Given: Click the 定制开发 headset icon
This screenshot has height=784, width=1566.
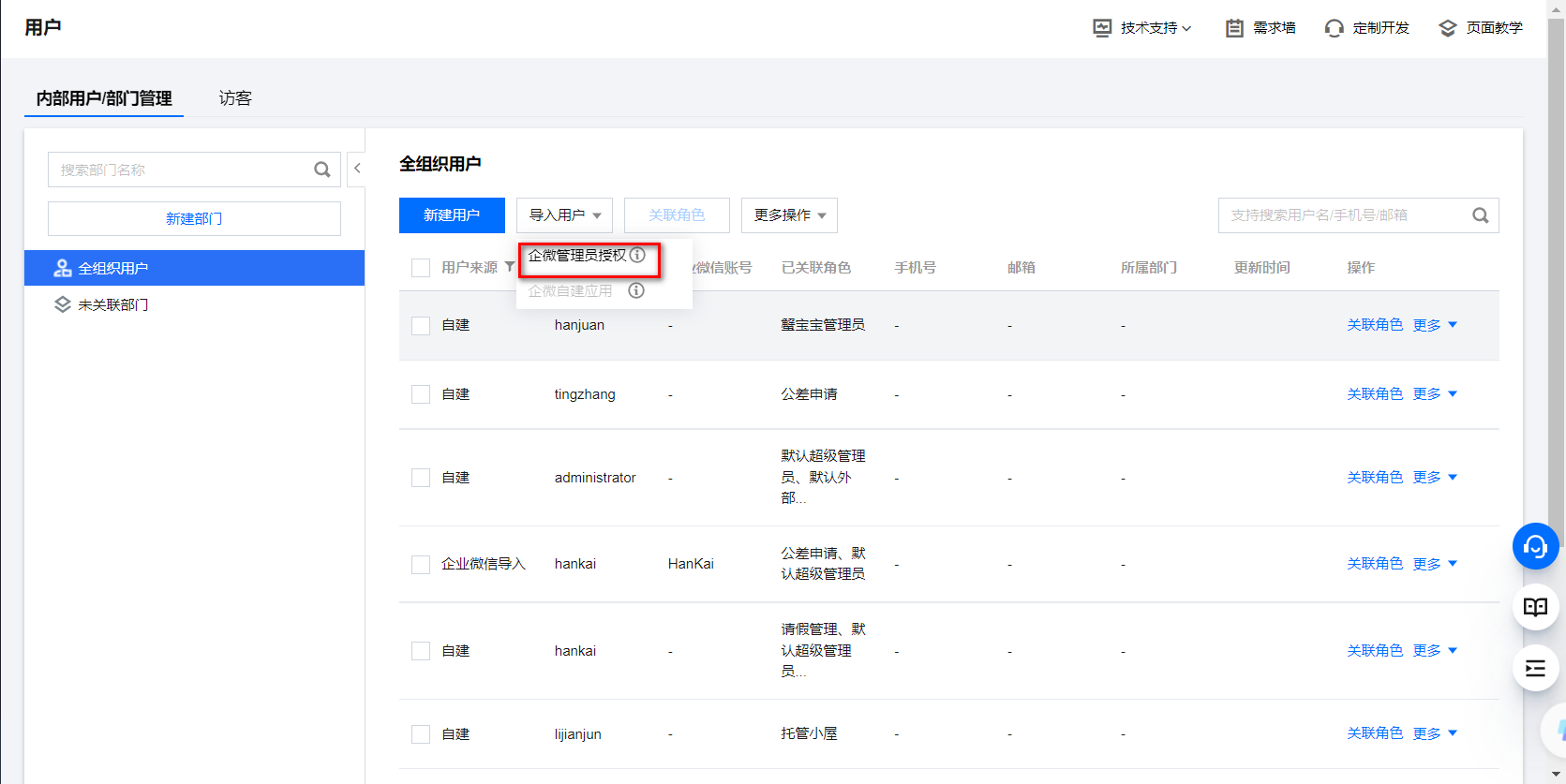Looking at the screenshot, I should coord(1334,28).
